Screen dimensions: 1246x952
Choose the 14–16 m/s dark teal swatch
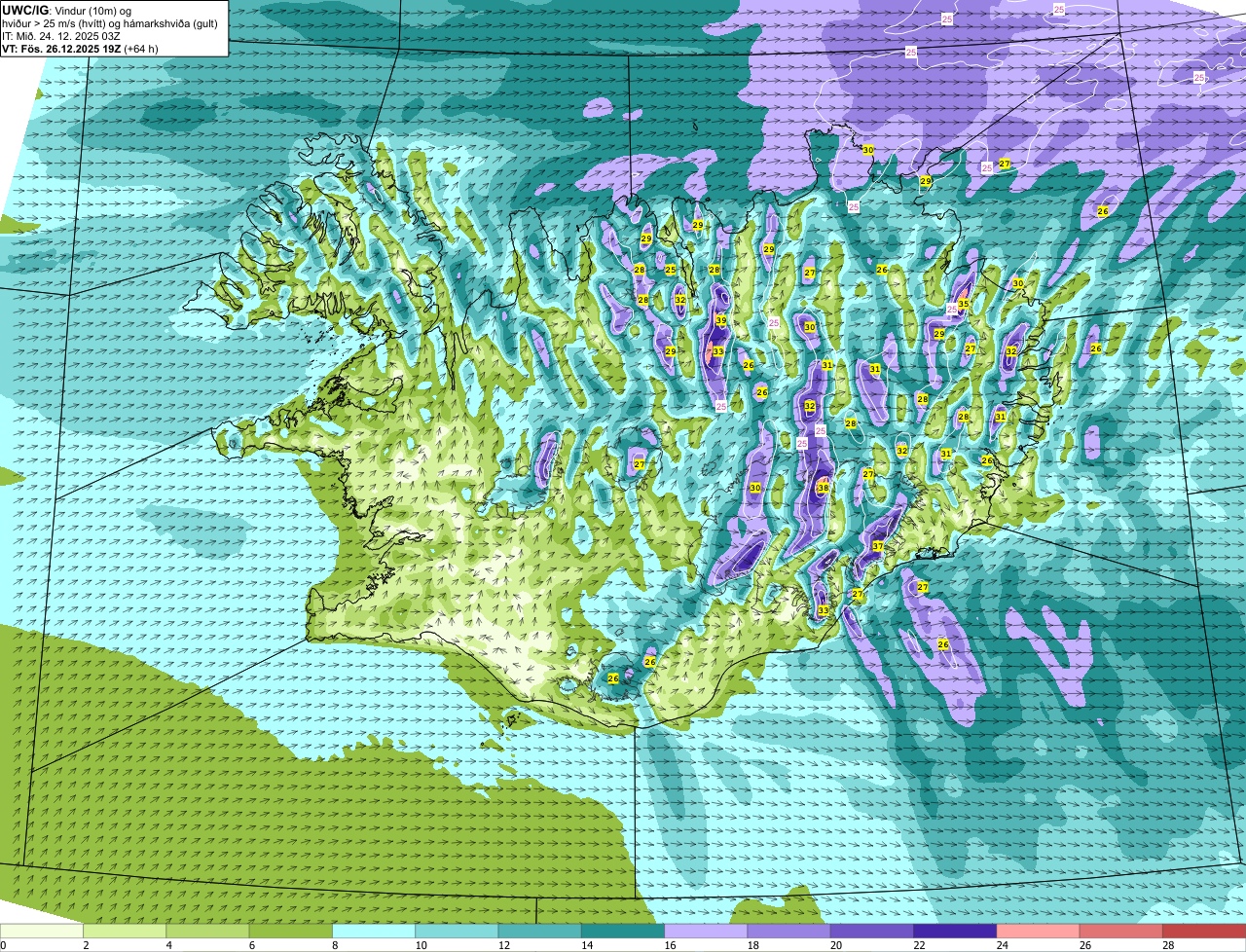tap(623, 932)
